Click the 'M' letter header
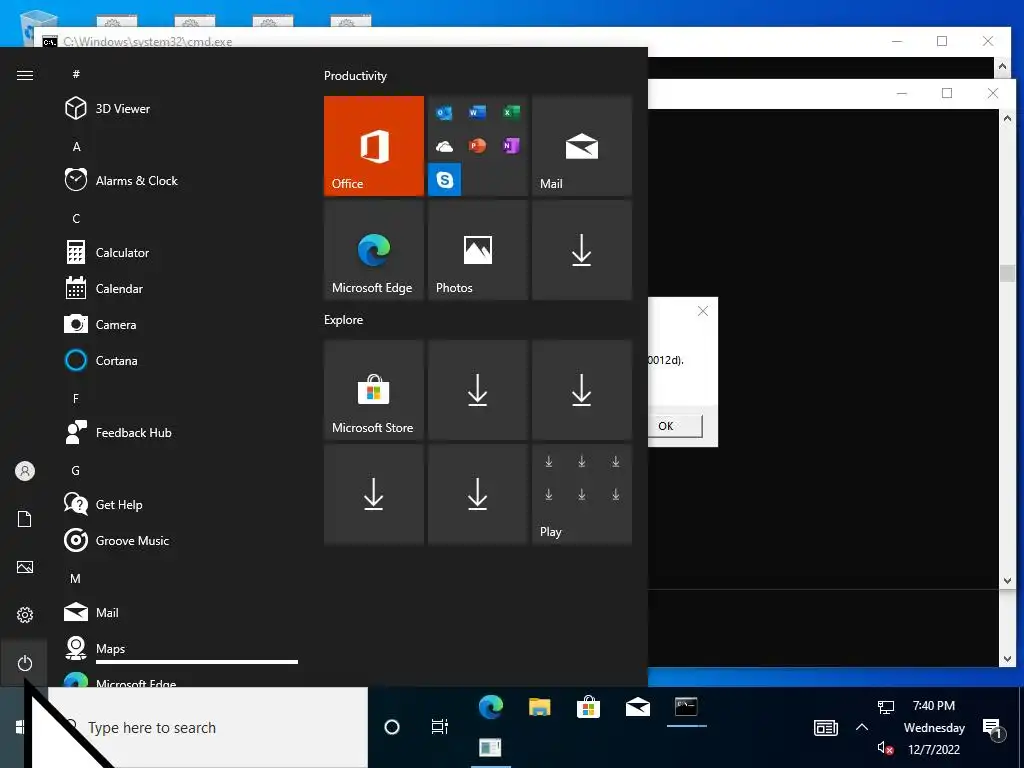This screenshot has width=1024, height=768. coord(76,578)
